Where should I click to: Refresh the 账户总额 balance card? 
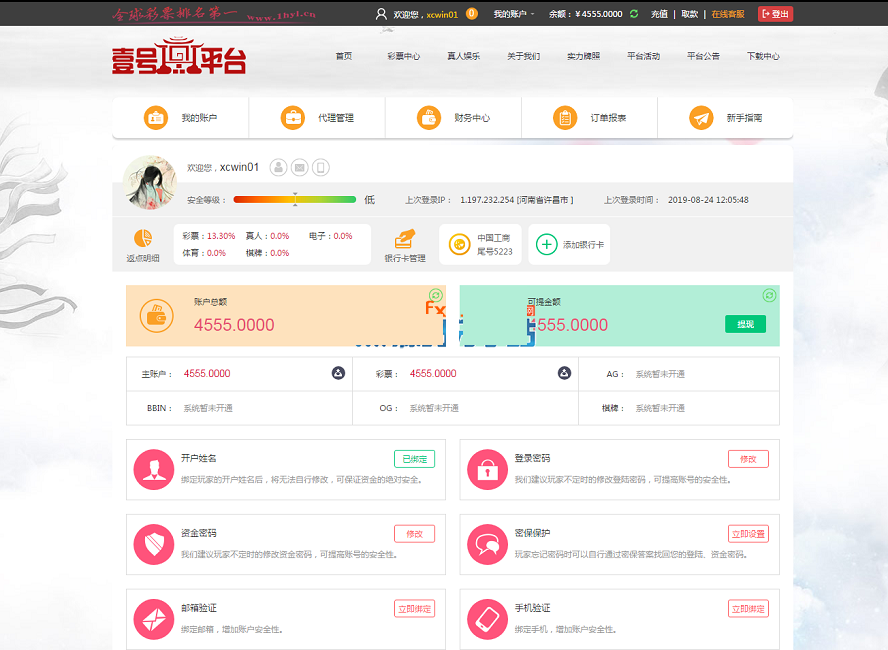point(435,295)
